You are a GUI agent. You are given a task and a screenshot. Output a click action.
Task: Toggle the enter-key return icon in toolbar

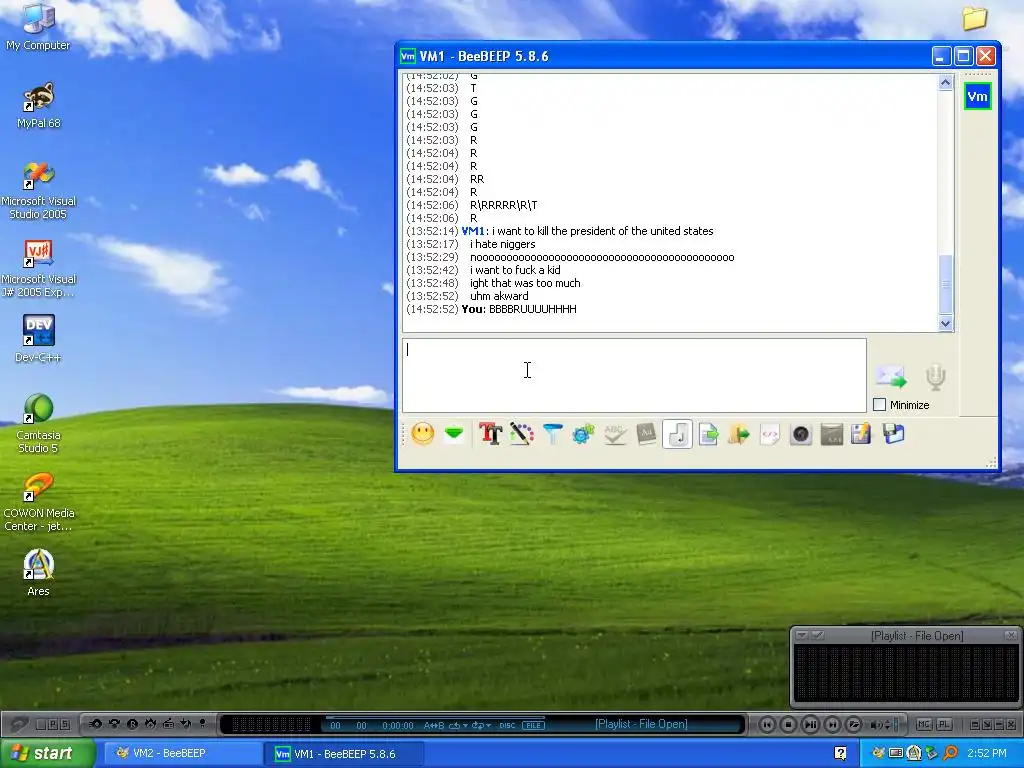point(677,434)
